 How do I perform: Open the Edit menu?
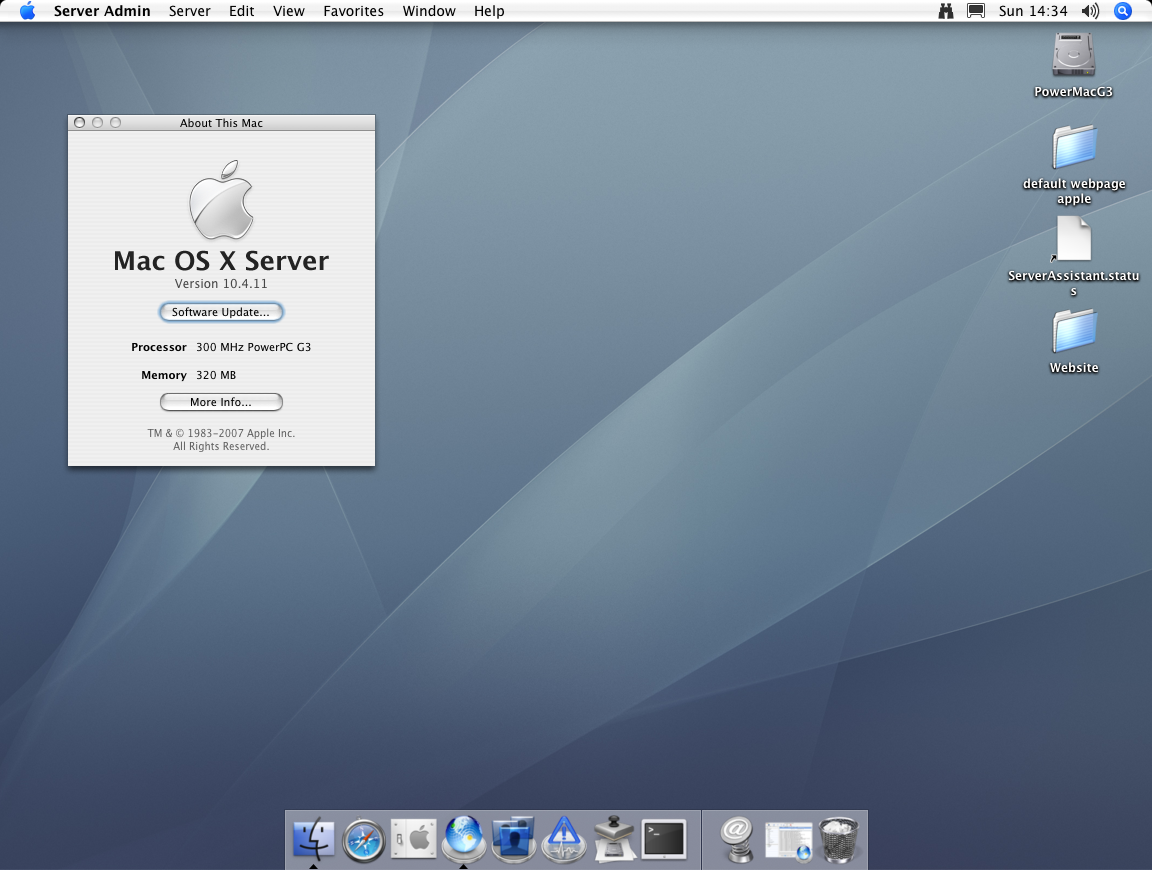[242, 11]
